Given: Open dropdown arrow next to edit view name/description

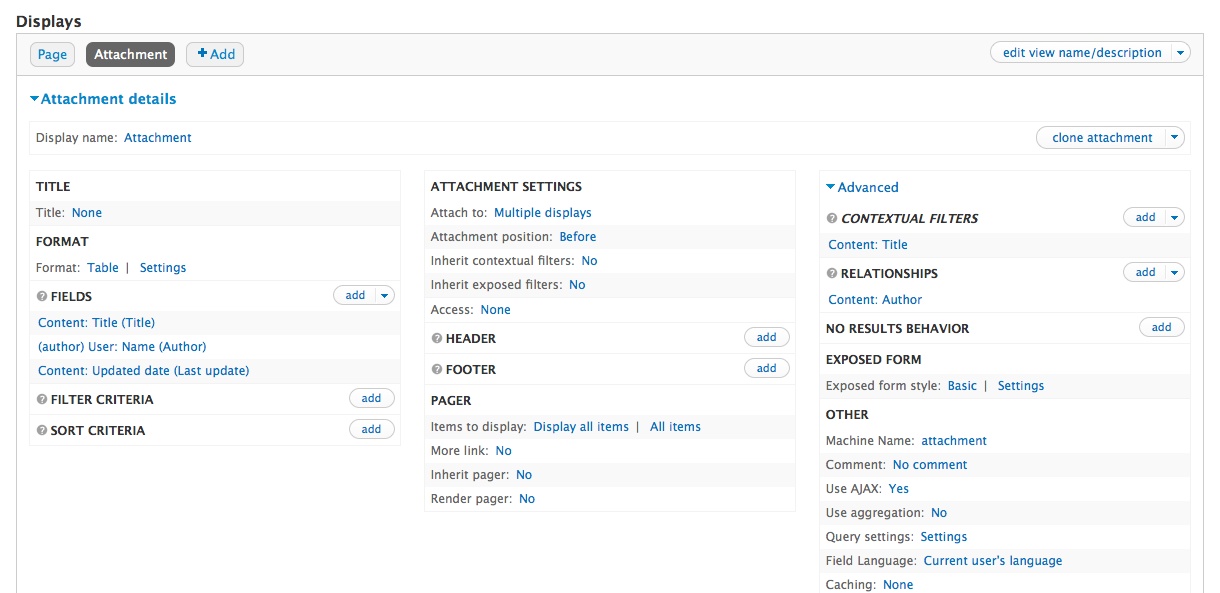Looking at the screenshot, I should (1180, 53).
